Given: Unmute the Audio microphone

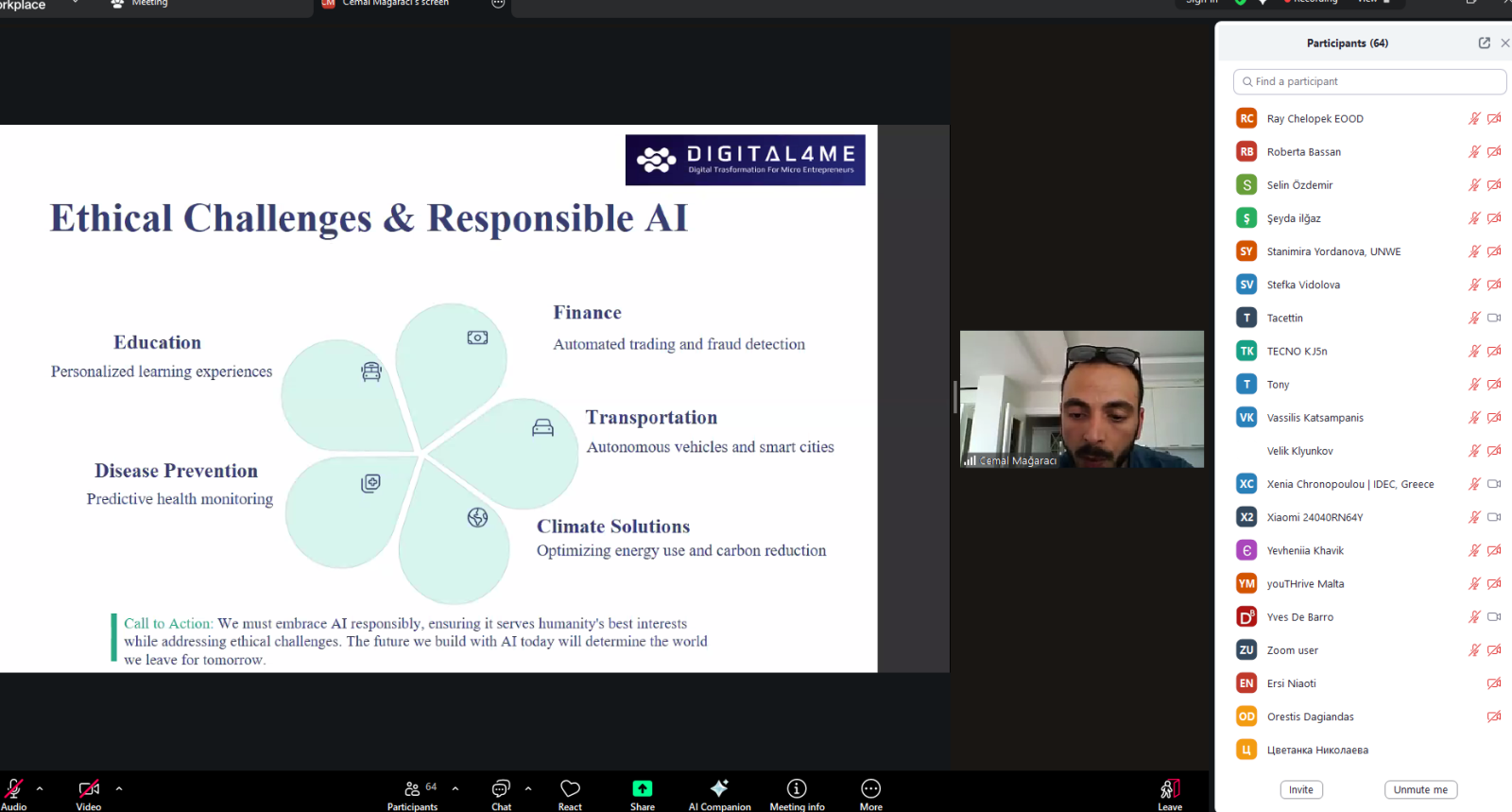Looking at the screenshot, I should pyautogui.click(x=14, y=792).
